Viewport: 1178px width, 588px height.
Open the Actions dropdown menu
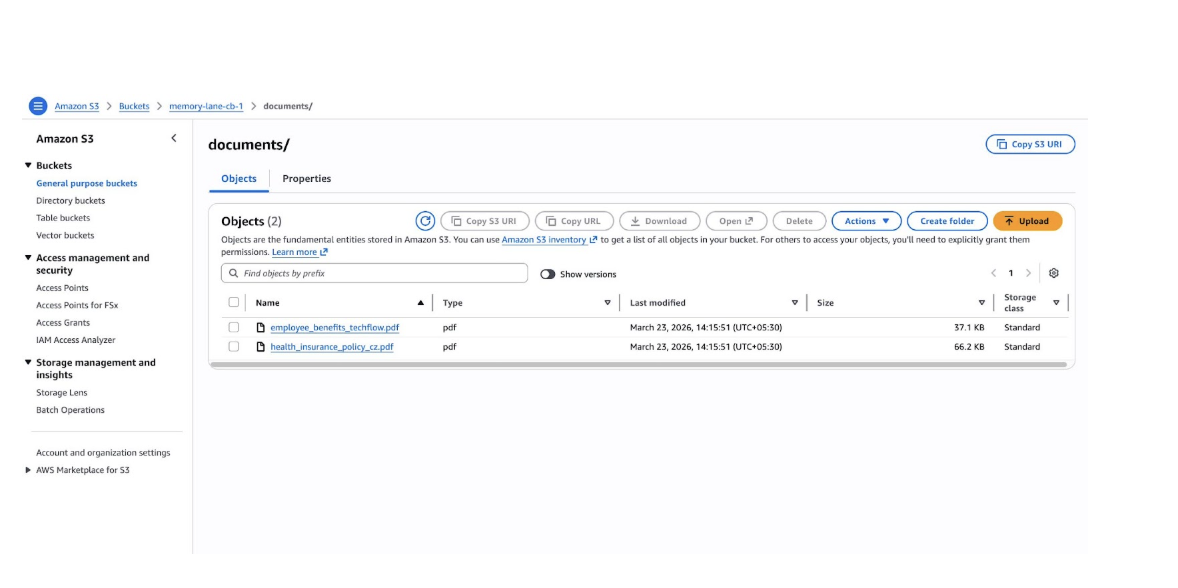pos(866,221)
